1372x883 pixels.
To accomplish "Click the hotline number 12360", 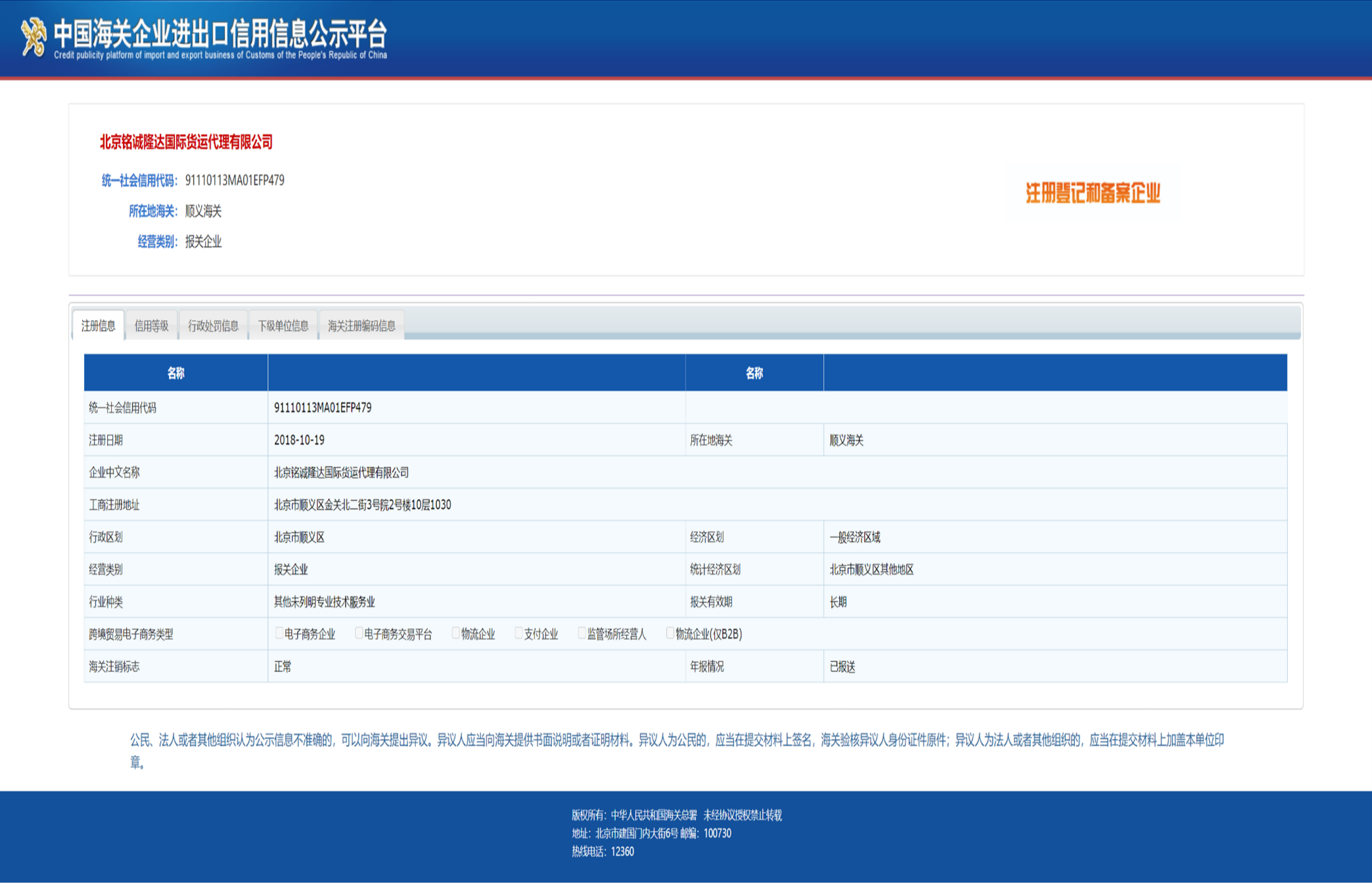I will click(x=622, y=851).
